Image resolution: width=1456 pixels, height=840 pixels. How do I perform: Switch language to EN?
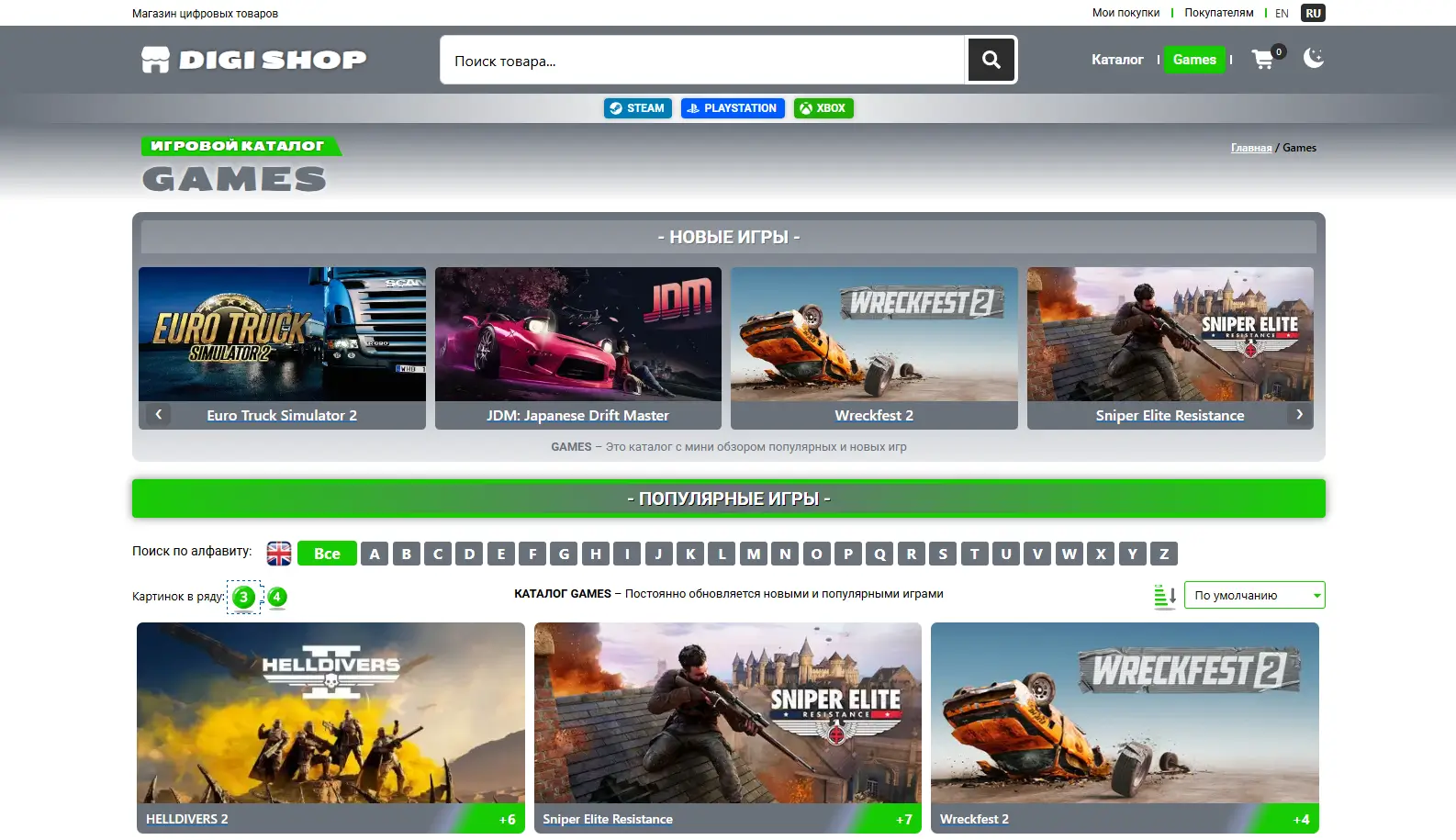[x=1282, y=13]
